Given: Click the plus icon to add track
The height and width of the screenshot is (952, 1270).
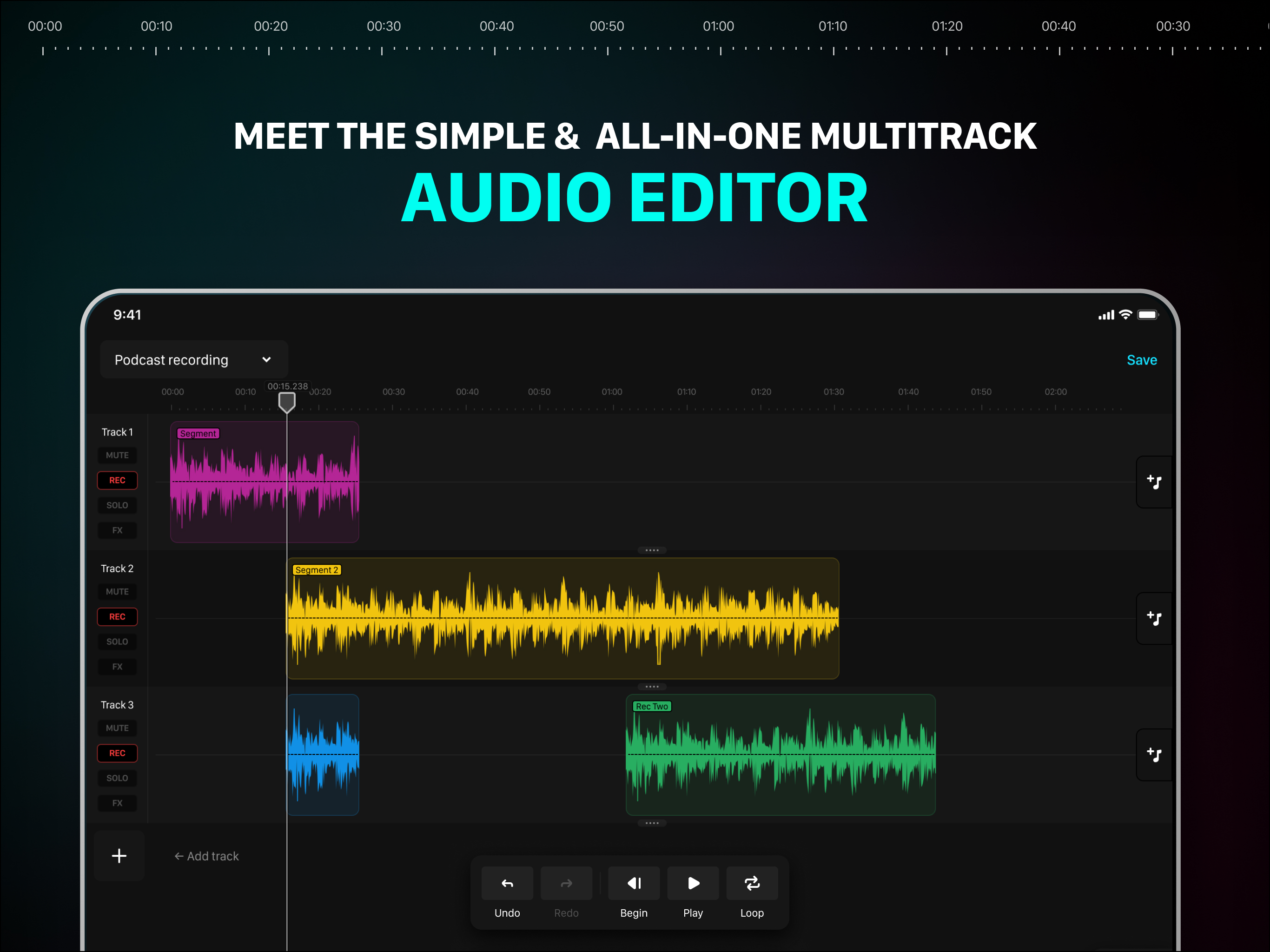Looking at the screenshot, I should tap(119, 856).
